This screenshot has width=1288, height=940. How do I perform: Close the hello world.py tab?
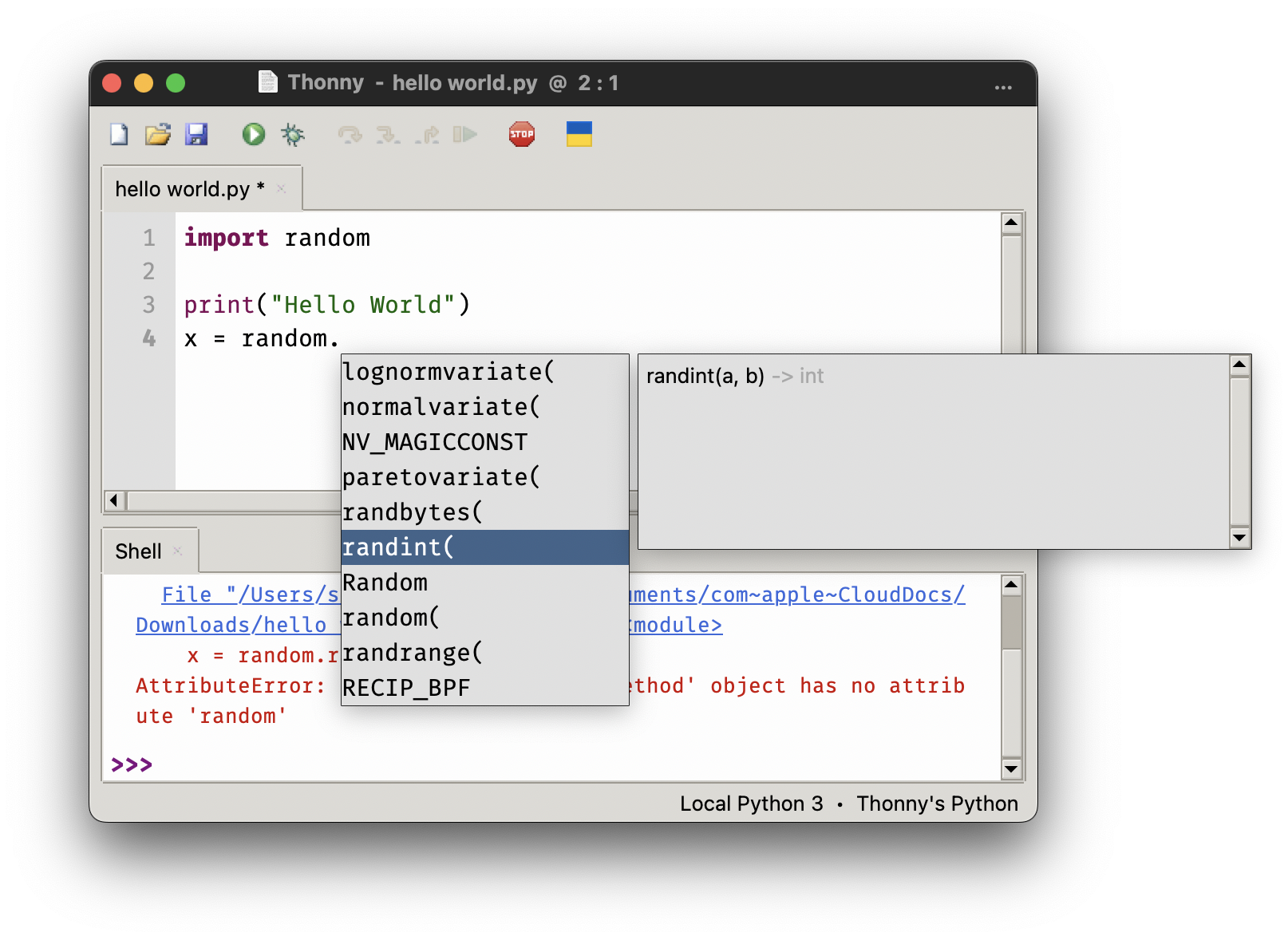pyautogui.click(x=281, y=189)
